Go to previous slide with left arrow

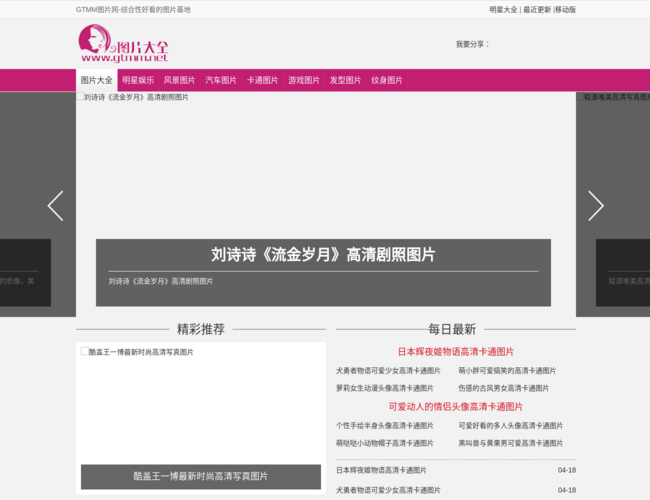pos(56,206)
